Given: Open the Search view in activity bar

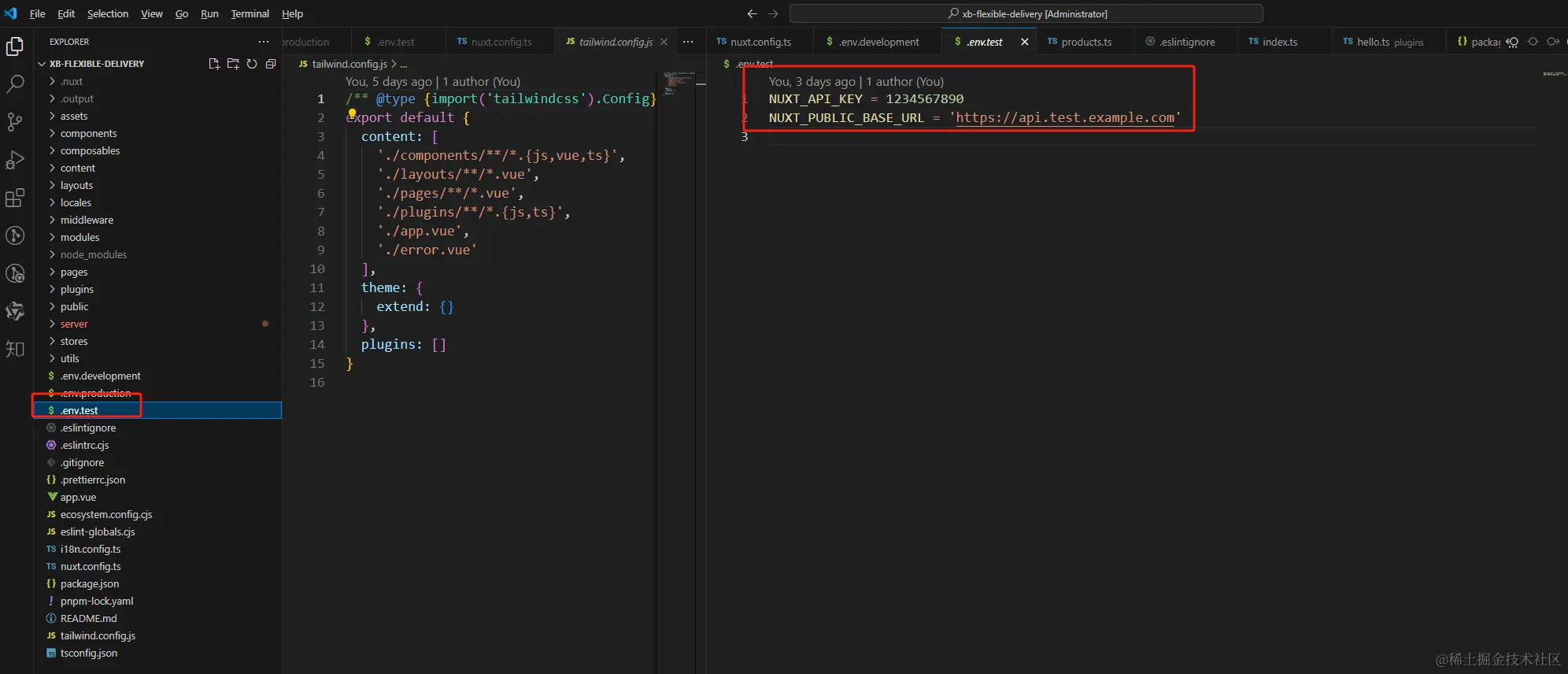Looking at the screenshot, I should tap(15, 84).
